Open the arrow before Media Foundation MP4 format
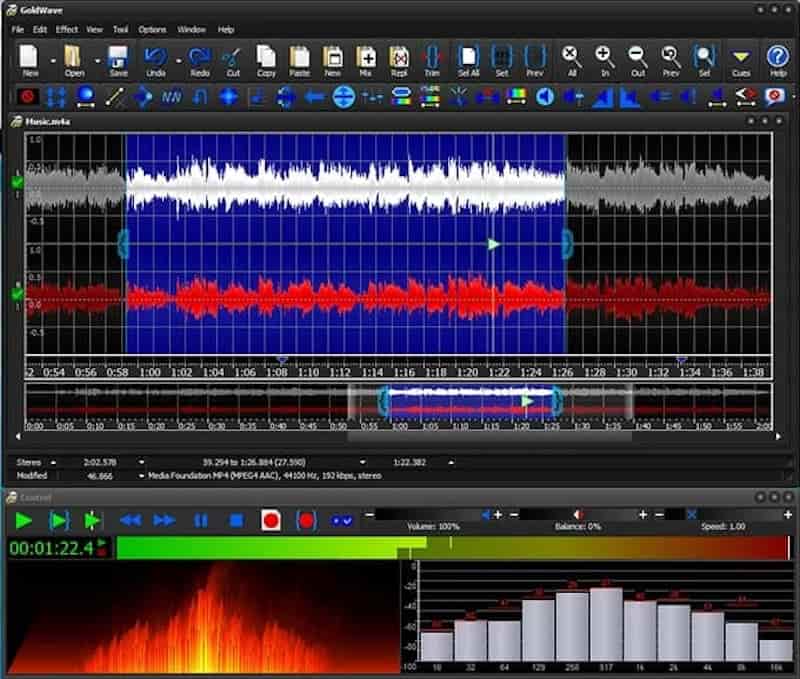 pos(141,476)
